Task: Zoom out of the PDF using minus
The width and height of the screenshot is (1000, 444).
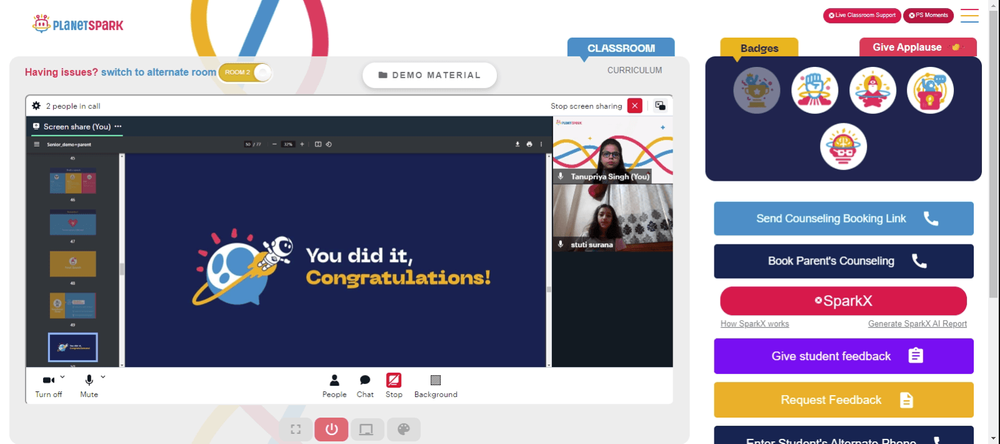Action: click(x=274, y=144)
